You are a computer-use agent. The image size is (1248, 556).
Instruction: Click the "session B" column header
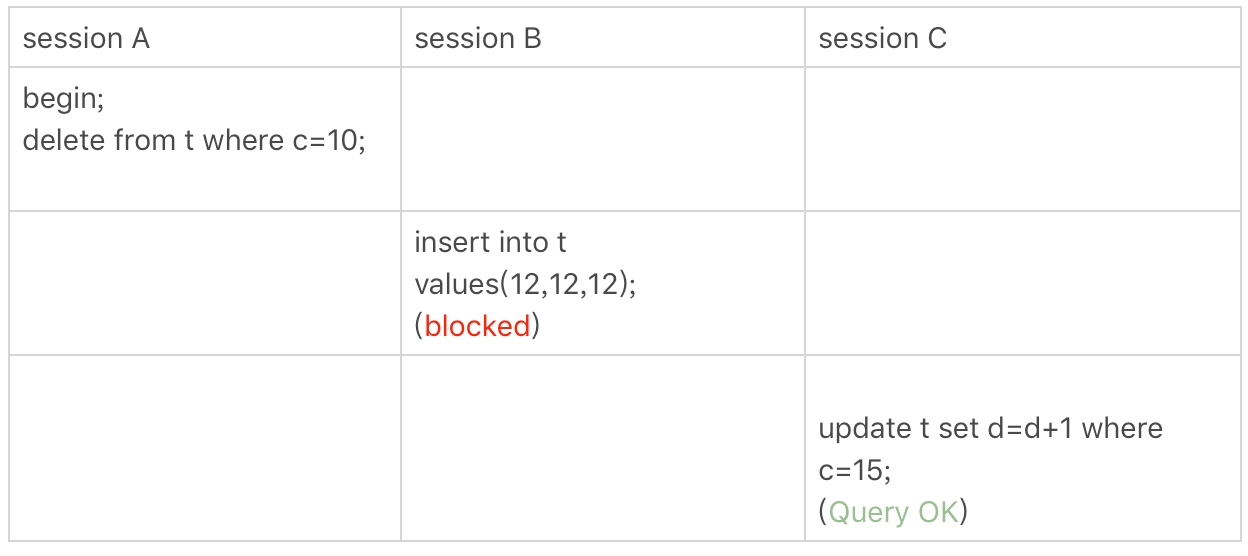478,39
